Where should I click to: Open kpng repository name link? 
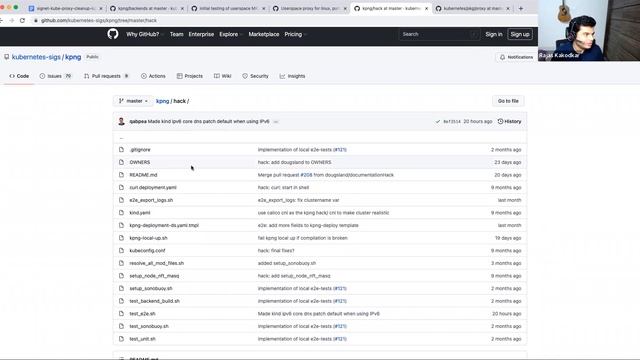pos(73,57)
